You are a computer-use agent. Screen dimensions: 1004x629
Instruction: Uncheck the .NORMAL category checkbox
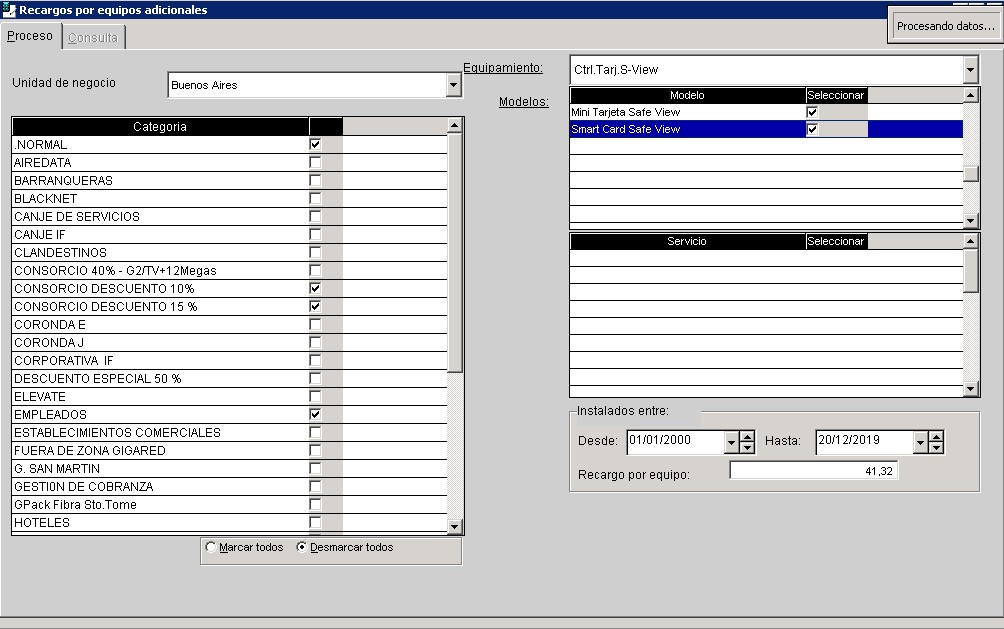[x=315, y=145]
